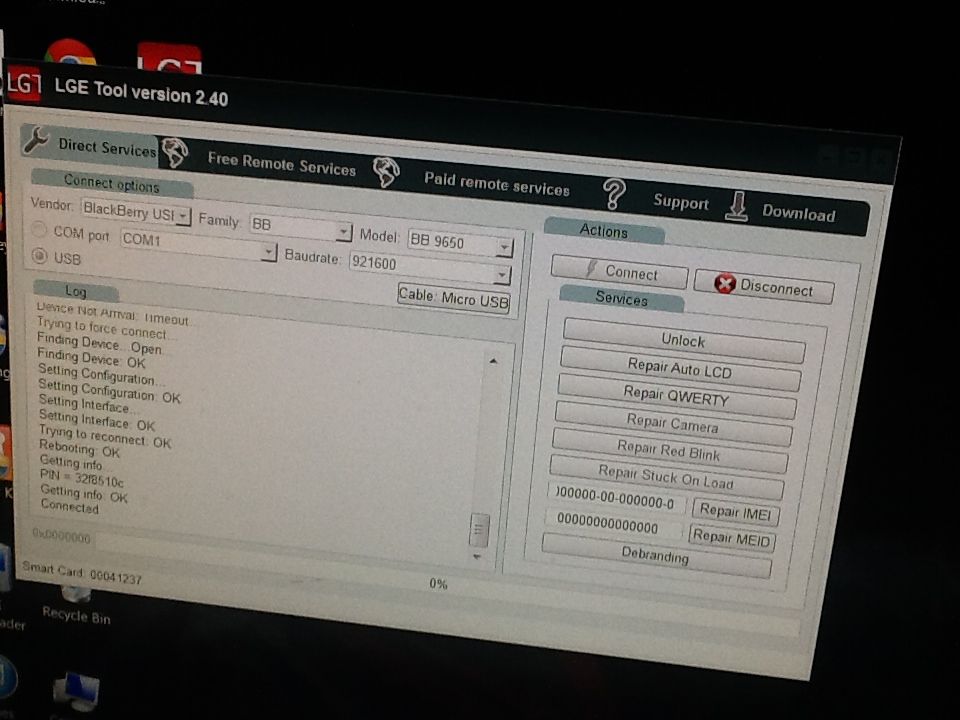Click the Repair IMEI button
960x720 pixels.
[735, 512]
